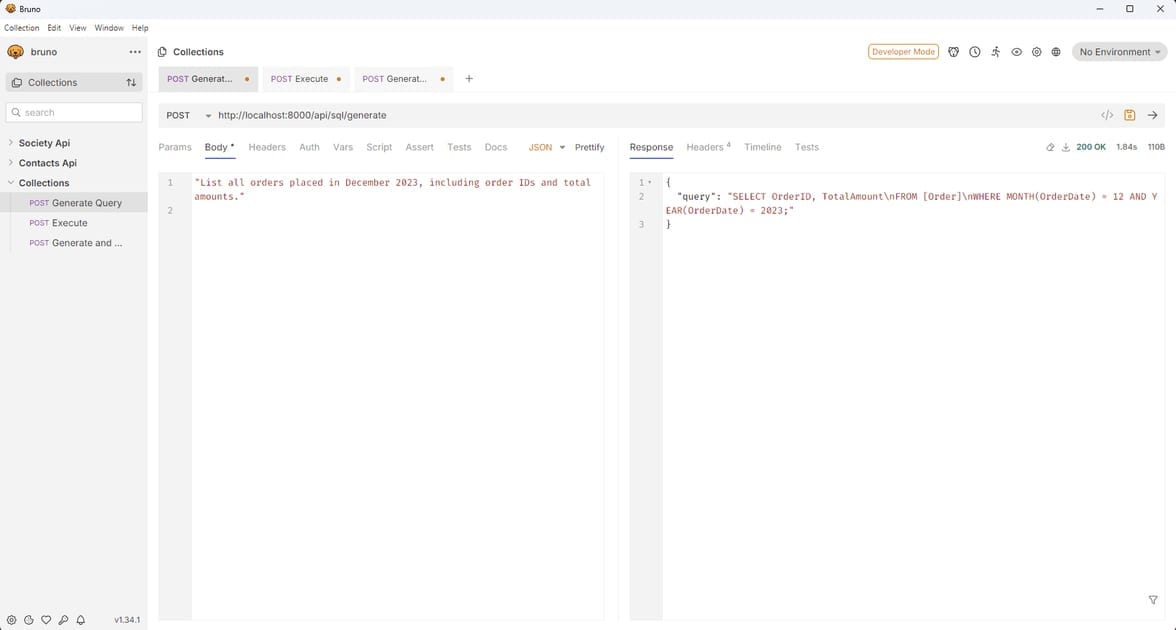This screenshot has width=1176, height=630.
Task: Open the preferences gear in the sidebar footer
Action: point(11,620)
